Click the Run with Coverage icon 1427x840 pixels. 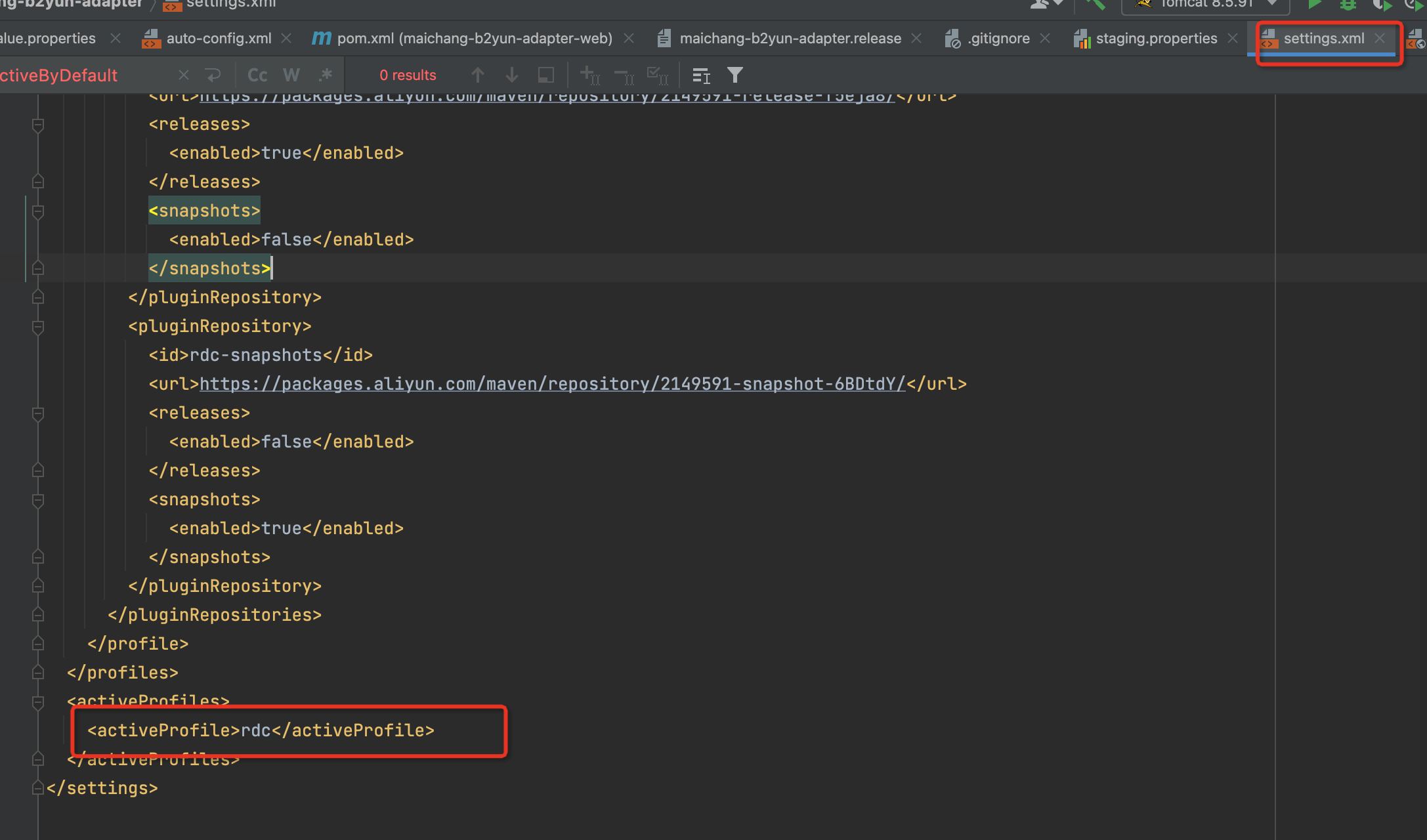click(x=1382, y=5)
